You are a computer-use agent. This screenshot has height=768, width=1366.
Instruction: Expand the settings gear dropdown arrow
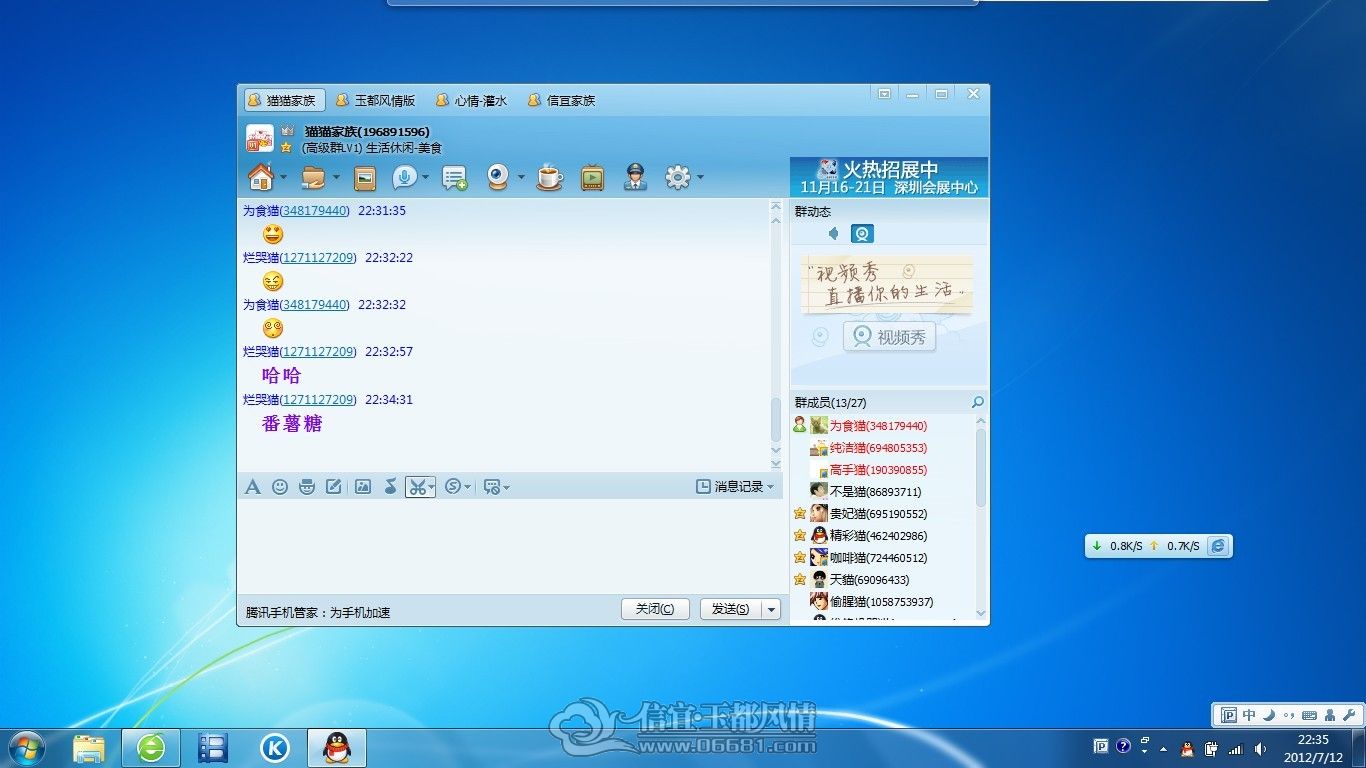tap(700, 178)
